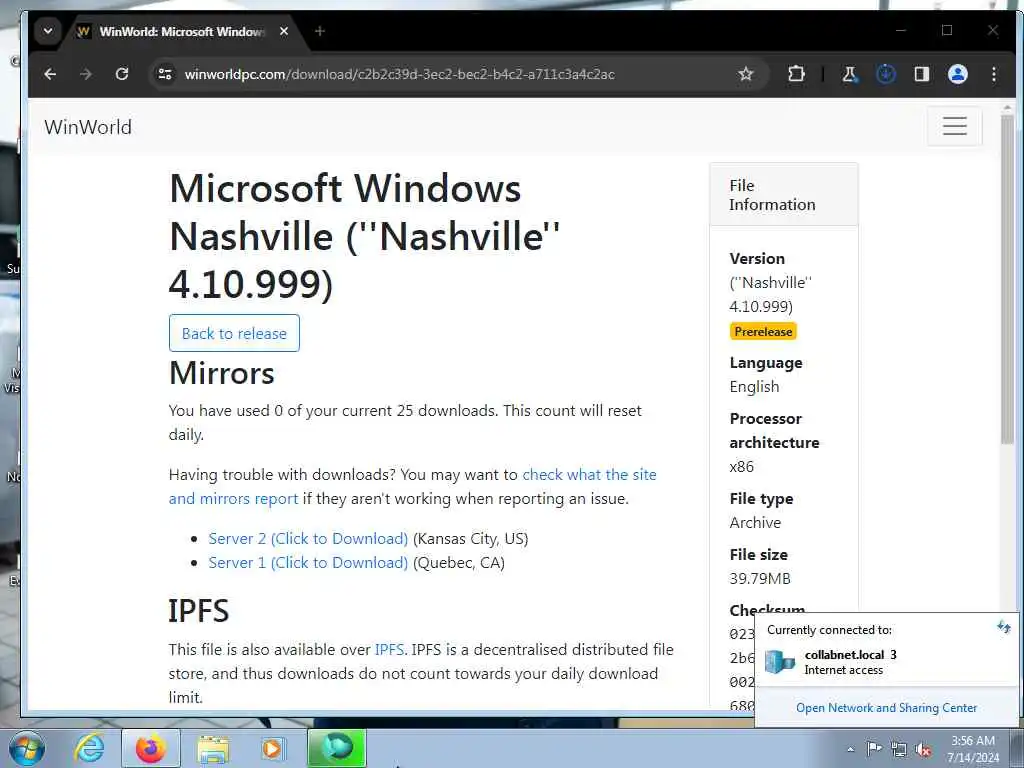Bookmark this page with the star icon
Screen dimensions: 1024x768
(x=745, y=74)
